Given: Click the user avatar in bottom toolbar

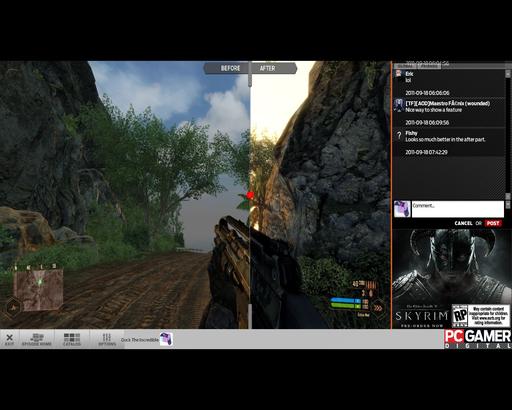Looking at the screenshot, I should click(166, 339).
